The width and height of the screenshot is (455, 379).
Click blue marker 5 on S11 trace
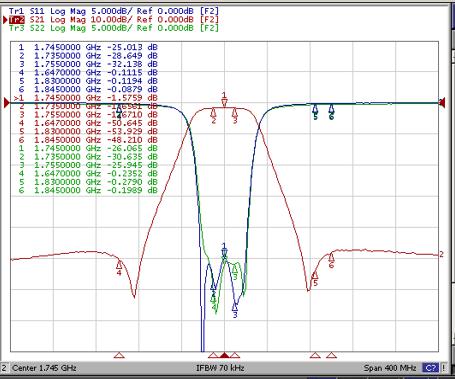click(x=315, y=111)
